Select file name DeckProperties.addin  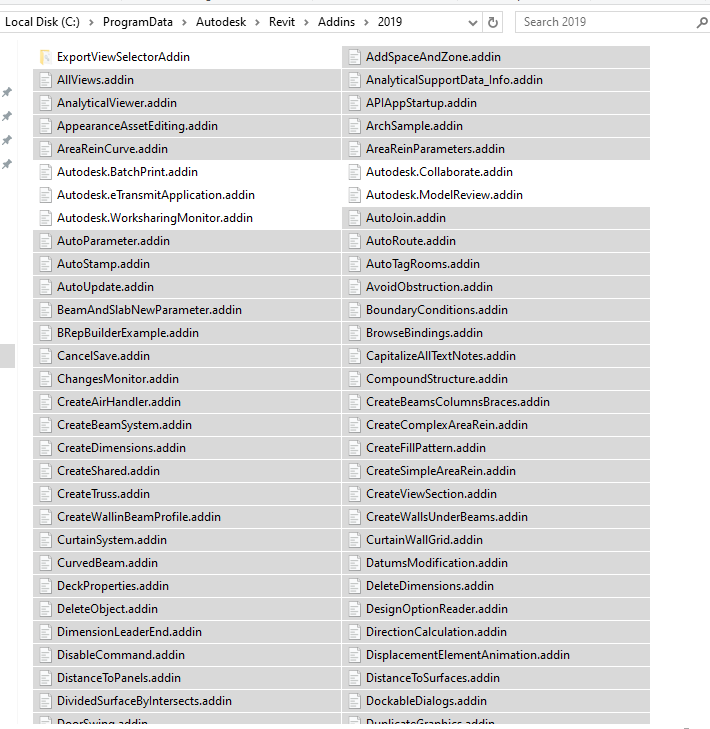coord(113,586)
